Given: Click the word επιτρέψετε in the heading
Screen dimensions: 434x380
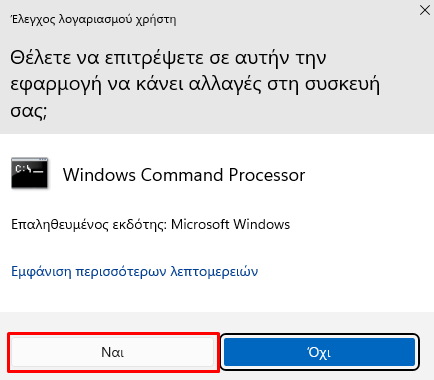Looking at the screenshot, I should point(154,58).
